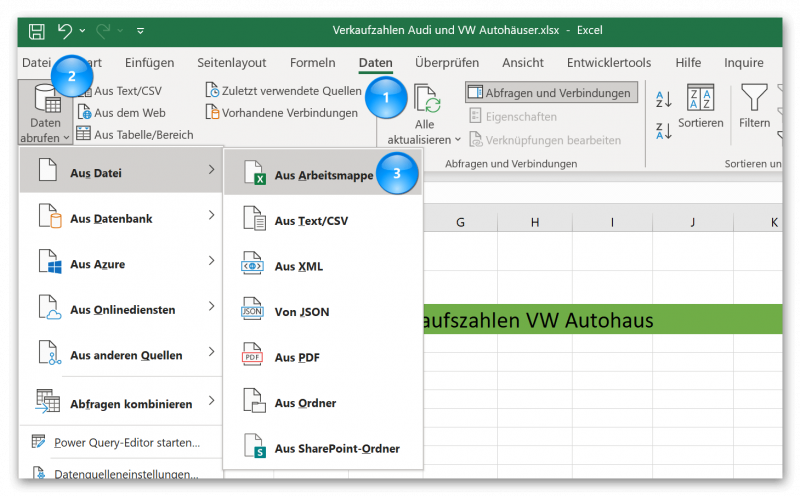Open the Datei tab
800x496 pixels.
coord(36,63)
